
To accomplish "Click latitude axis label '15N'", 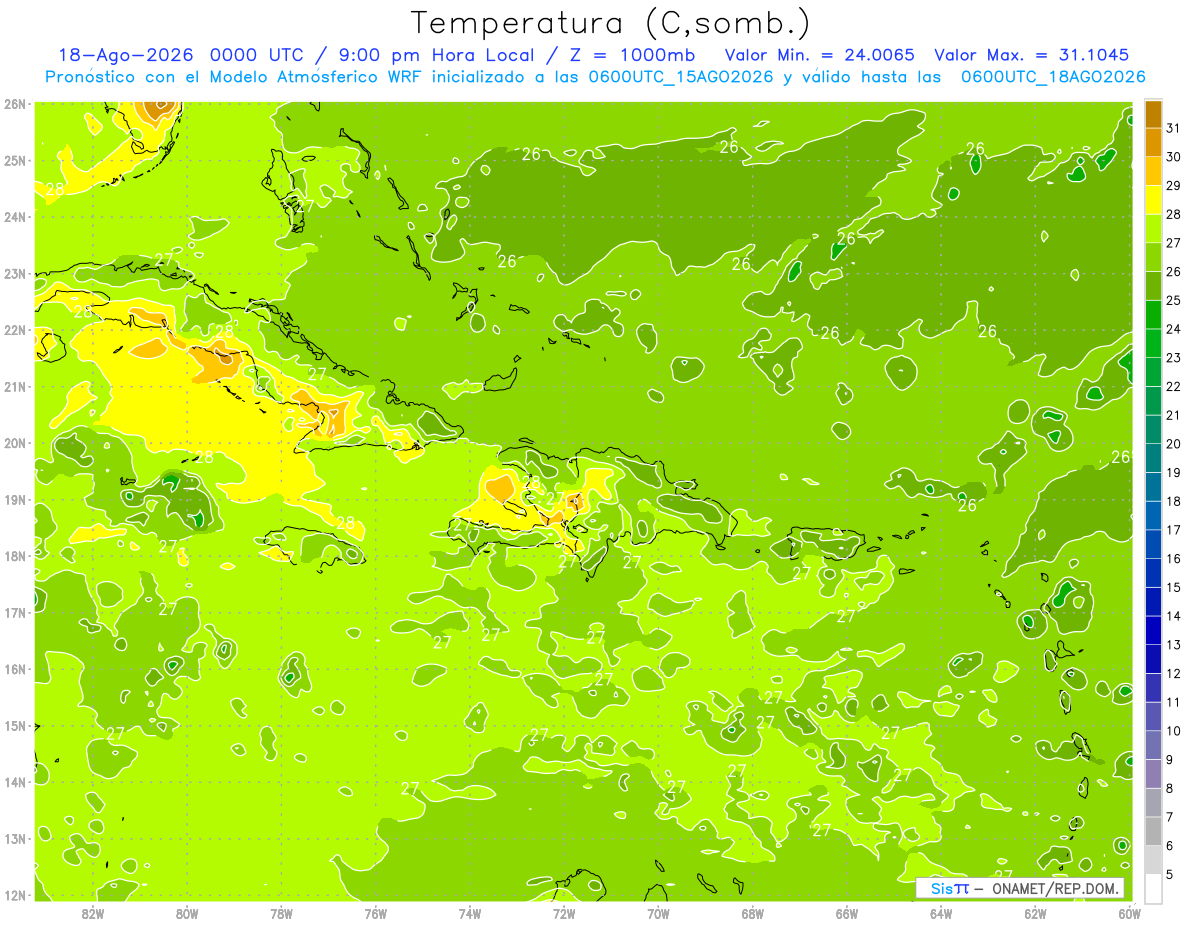I will tap(15, 726).
